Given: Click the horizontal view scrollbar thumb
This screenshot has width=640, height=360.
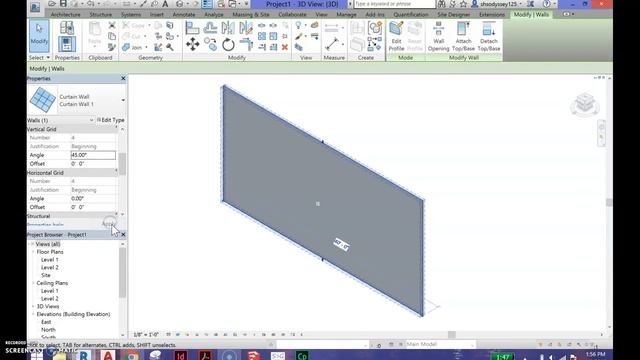Looking at the screenshot, I should 451,335.
